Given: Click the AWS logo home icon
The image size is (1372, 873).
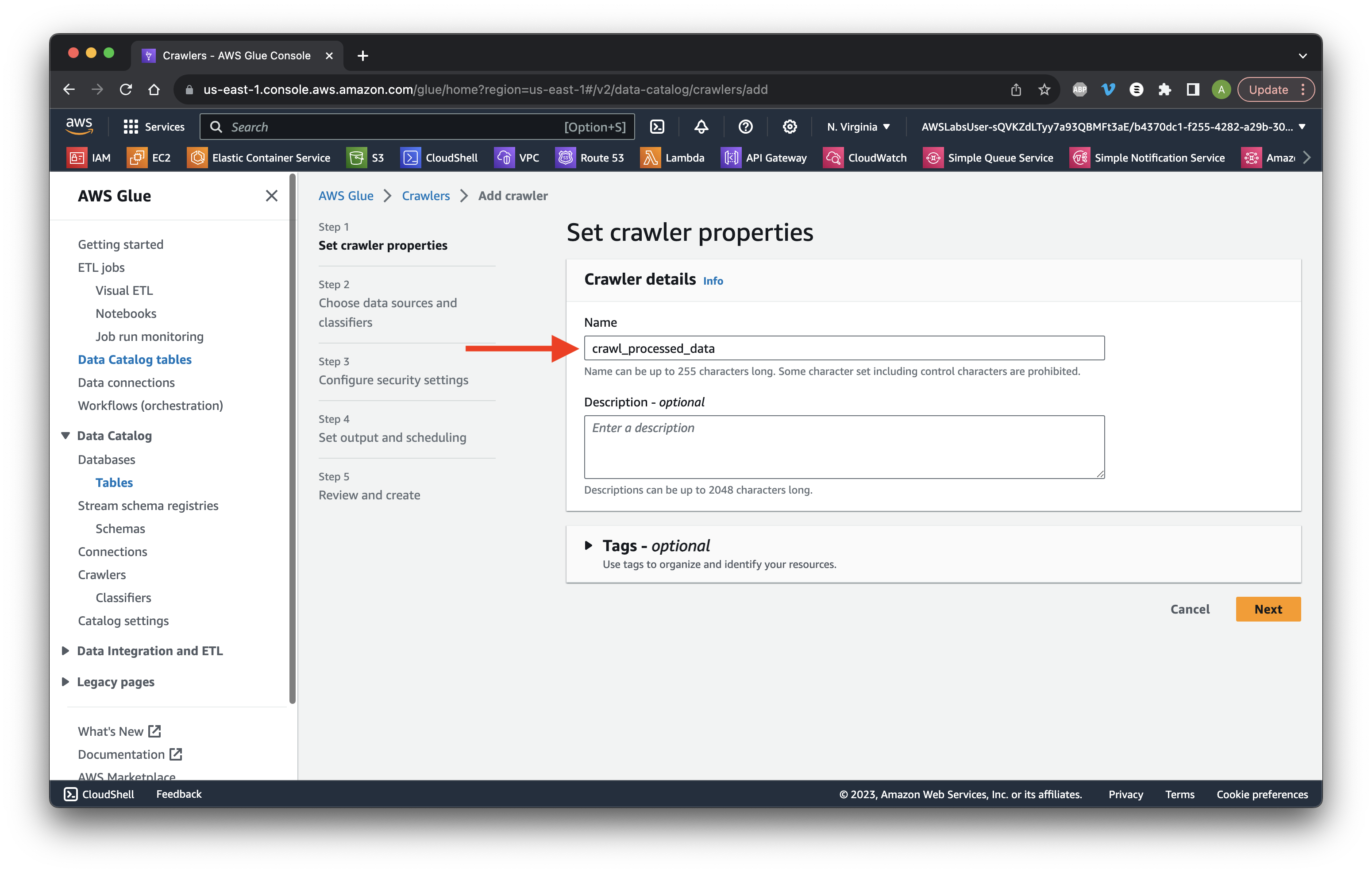Looking at the screenshot, I should point(79,126).
